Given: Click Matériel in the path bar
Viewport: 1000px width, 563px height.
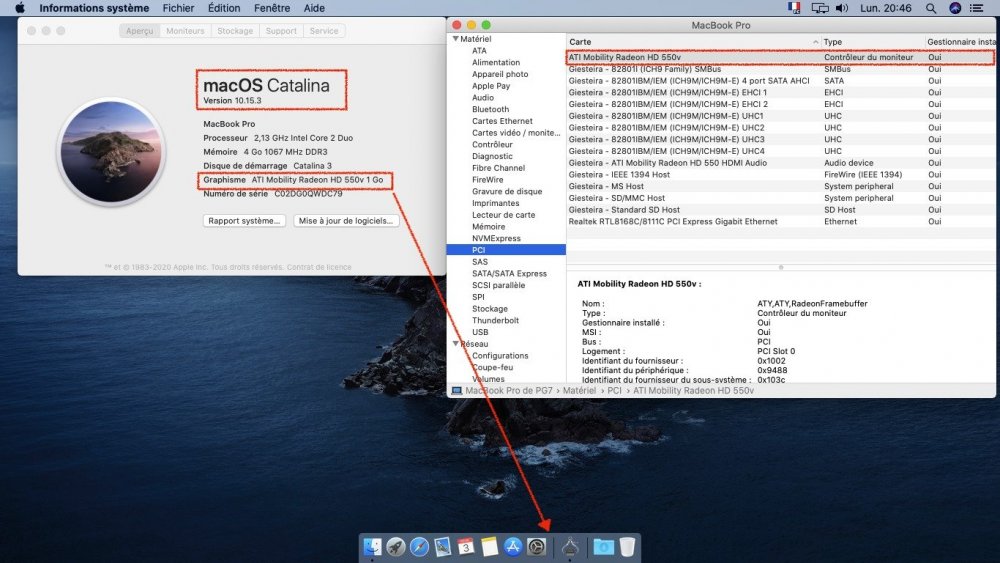Looking at the screenshot, I should 579,390.
